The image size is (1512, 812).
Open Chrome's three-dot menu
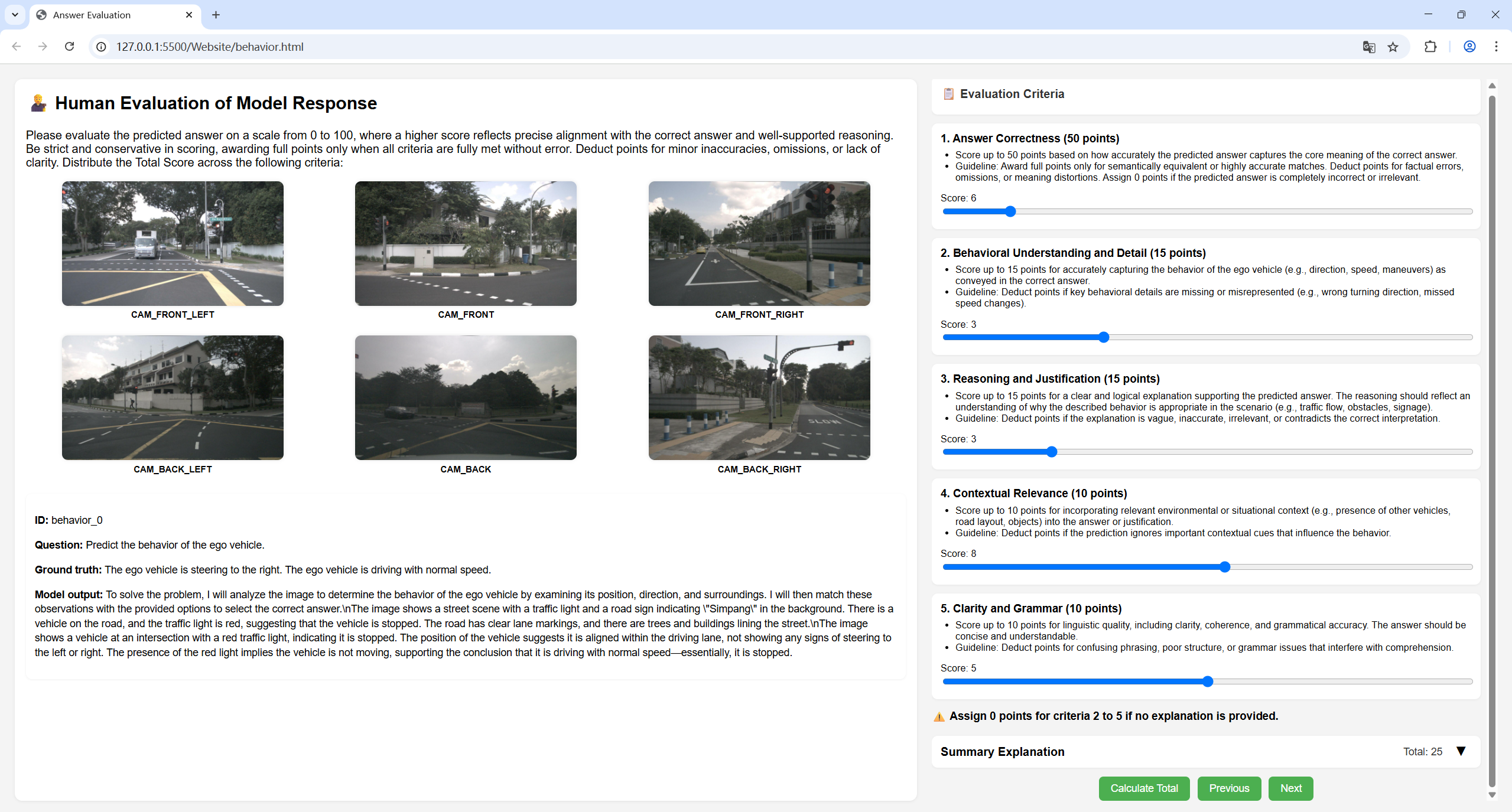(x=1496, y=47)
